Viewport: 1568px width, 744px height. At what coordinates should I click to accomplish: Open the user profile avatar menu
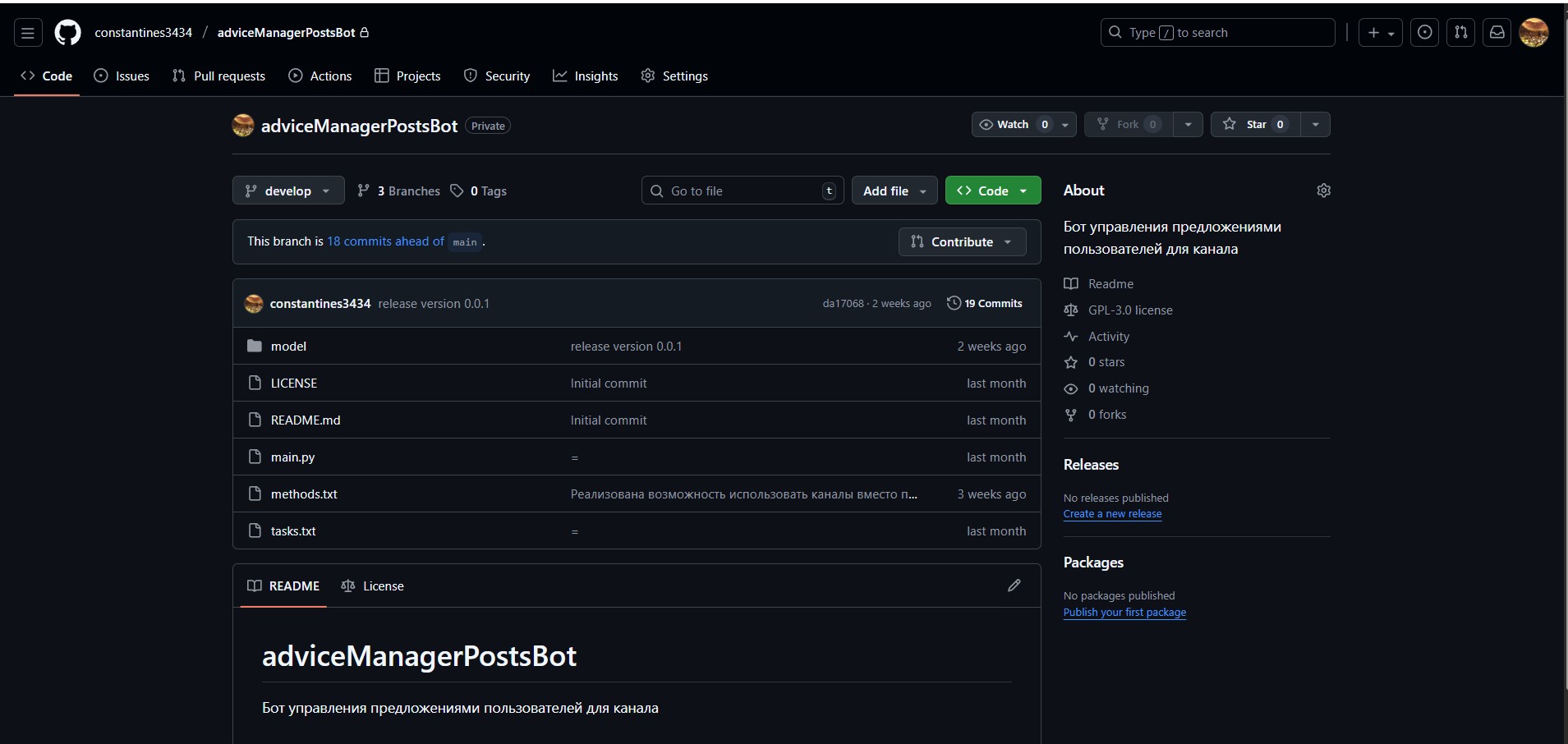tap(1534, 33)
